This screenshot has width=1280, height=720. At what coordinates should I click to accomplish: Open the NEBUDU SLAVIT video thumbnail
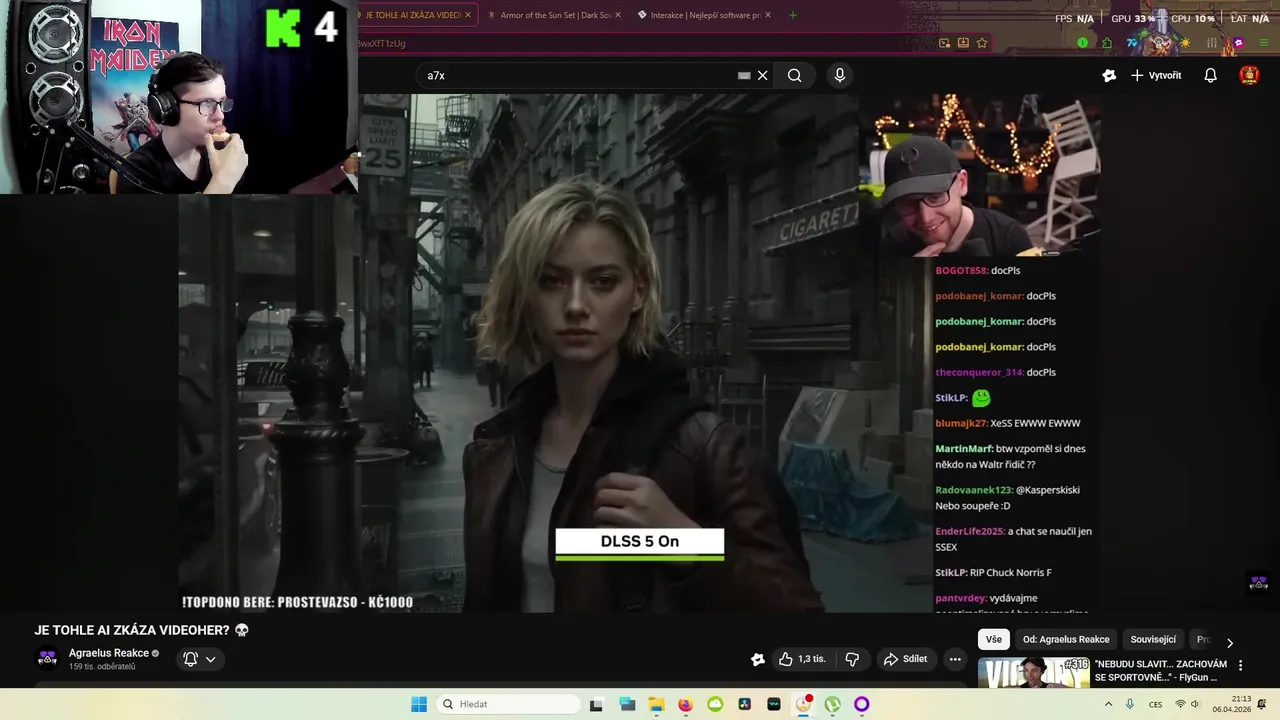pos(1033,672)
